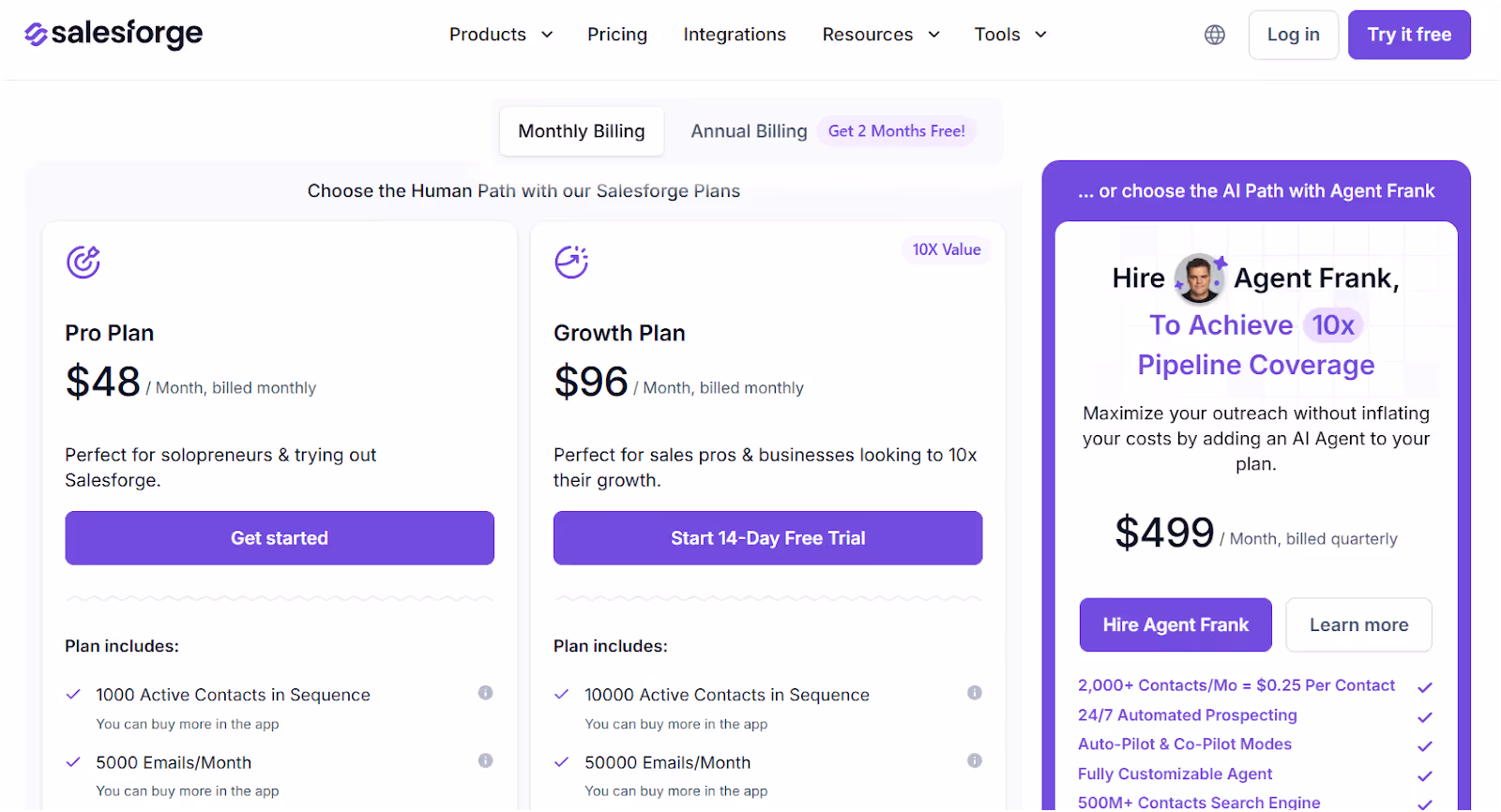Click 'Pipeline Coverage' heading text
The image size is (1501, 812).
(1256, 365)
